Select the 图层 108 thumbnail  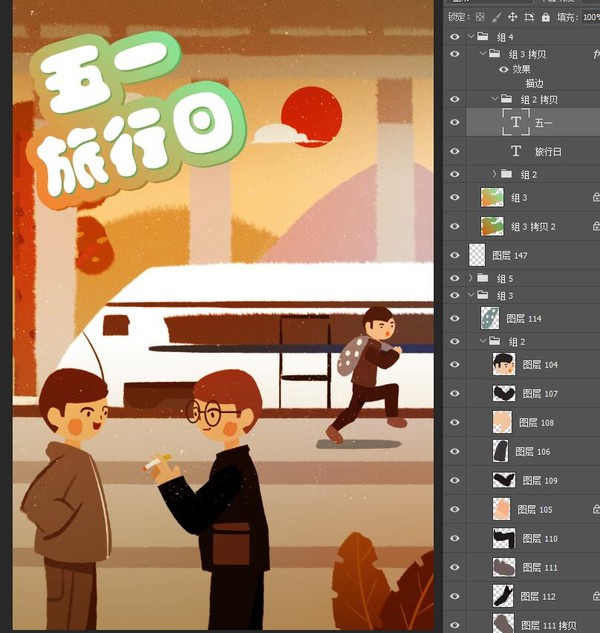502,422
